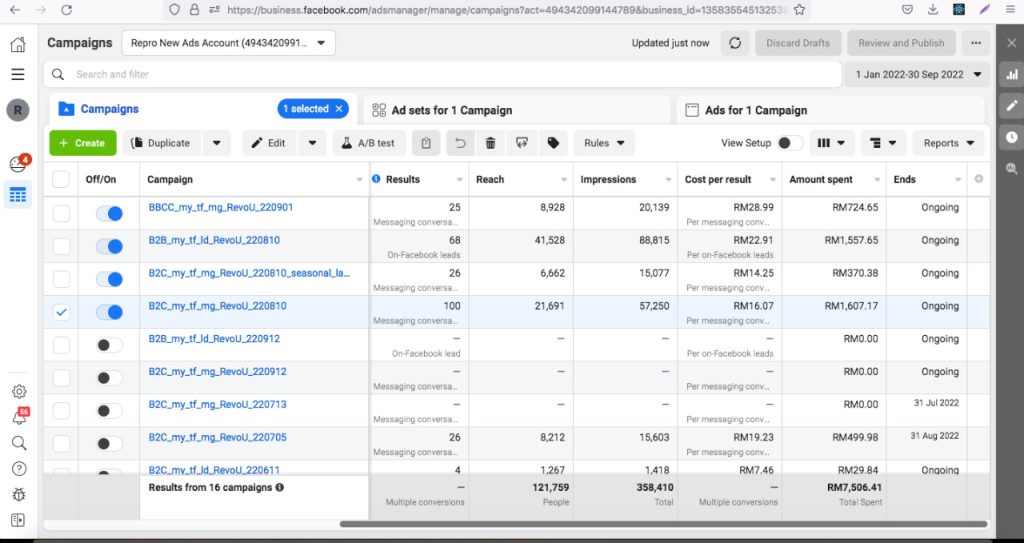Image resolution: width=1024 pixels, height=543 pixels.
Task: Click the export/share icon in toolbar
Action: click(522, 143)
